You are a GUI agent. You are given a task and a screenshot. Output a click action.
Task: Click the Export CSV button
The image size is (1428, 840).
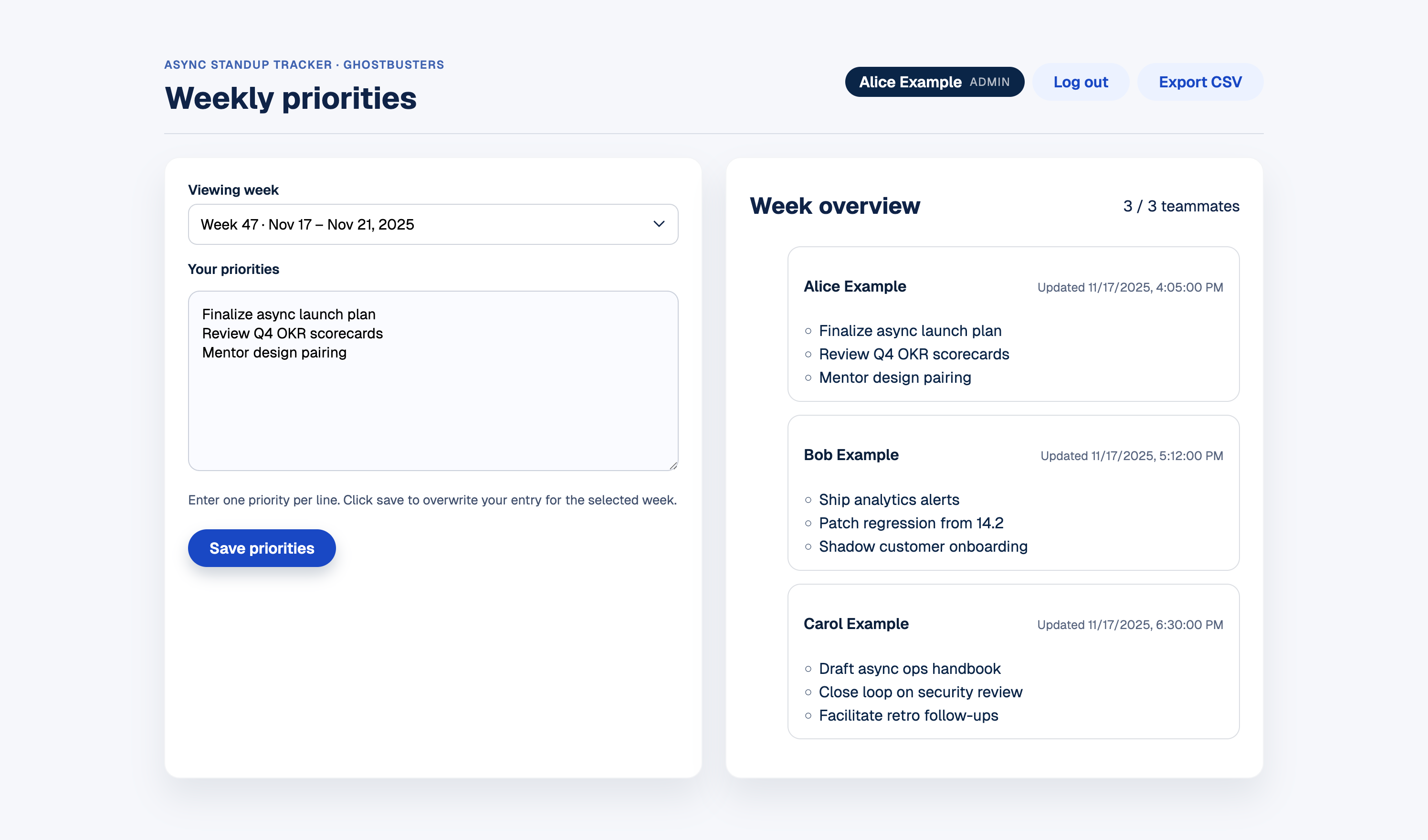[1200, 82]
